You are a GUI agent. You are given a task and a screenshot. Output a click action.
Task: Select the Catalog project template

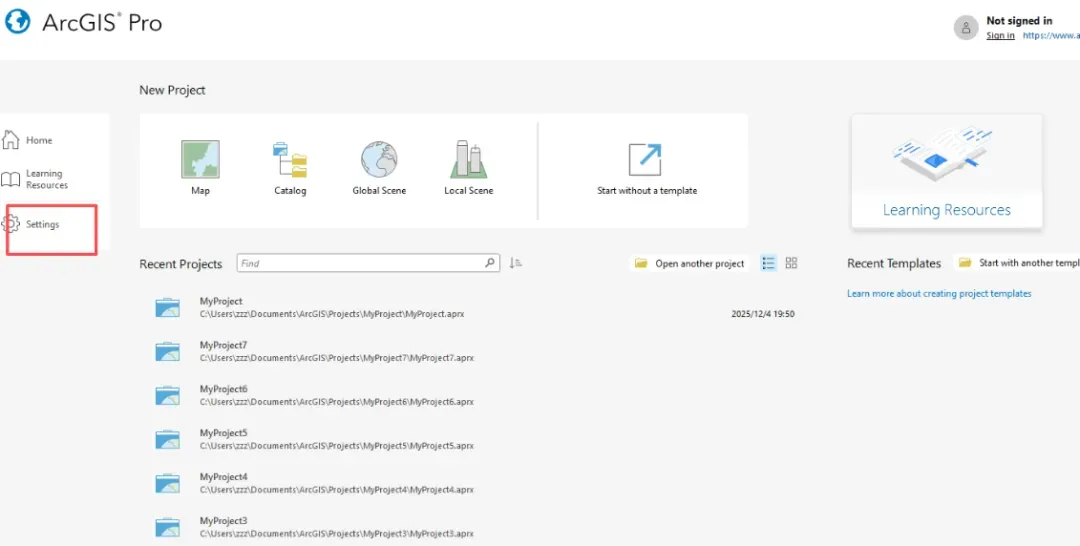point(290,169)
